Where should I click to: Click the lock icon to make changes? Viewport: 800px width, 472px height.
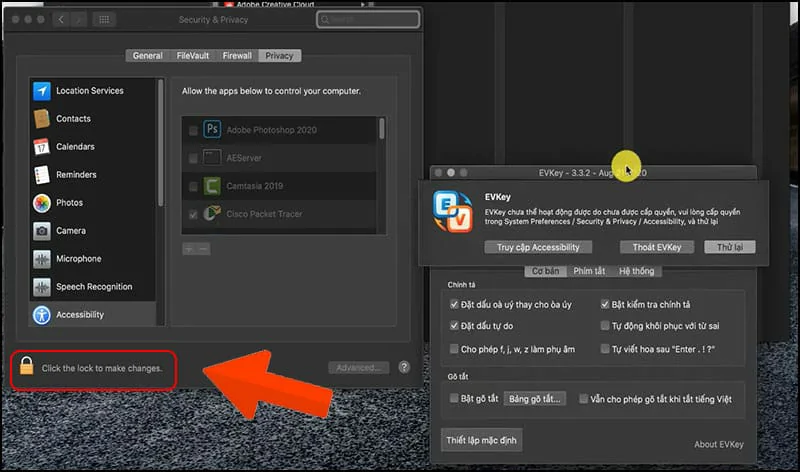point(26,368)
